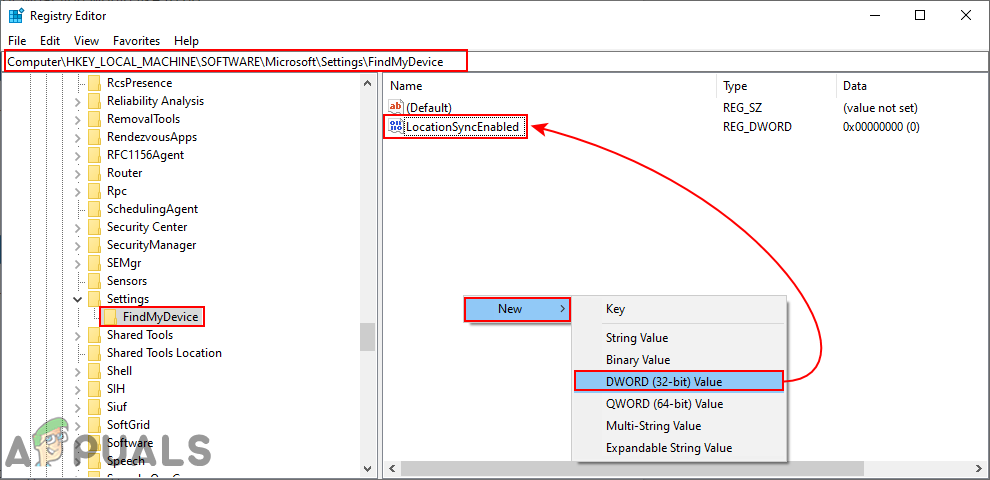The image size is (990, 480).
Task: Choose DWORD (32-bit) Value
Action: tap(679, 381)
